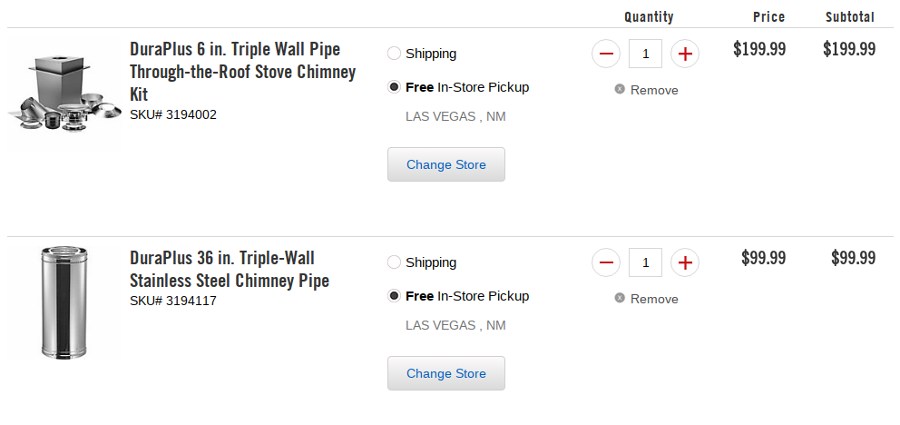Increase quantity of DuraPlus Chimney Kit

click(x=685, y=54)
